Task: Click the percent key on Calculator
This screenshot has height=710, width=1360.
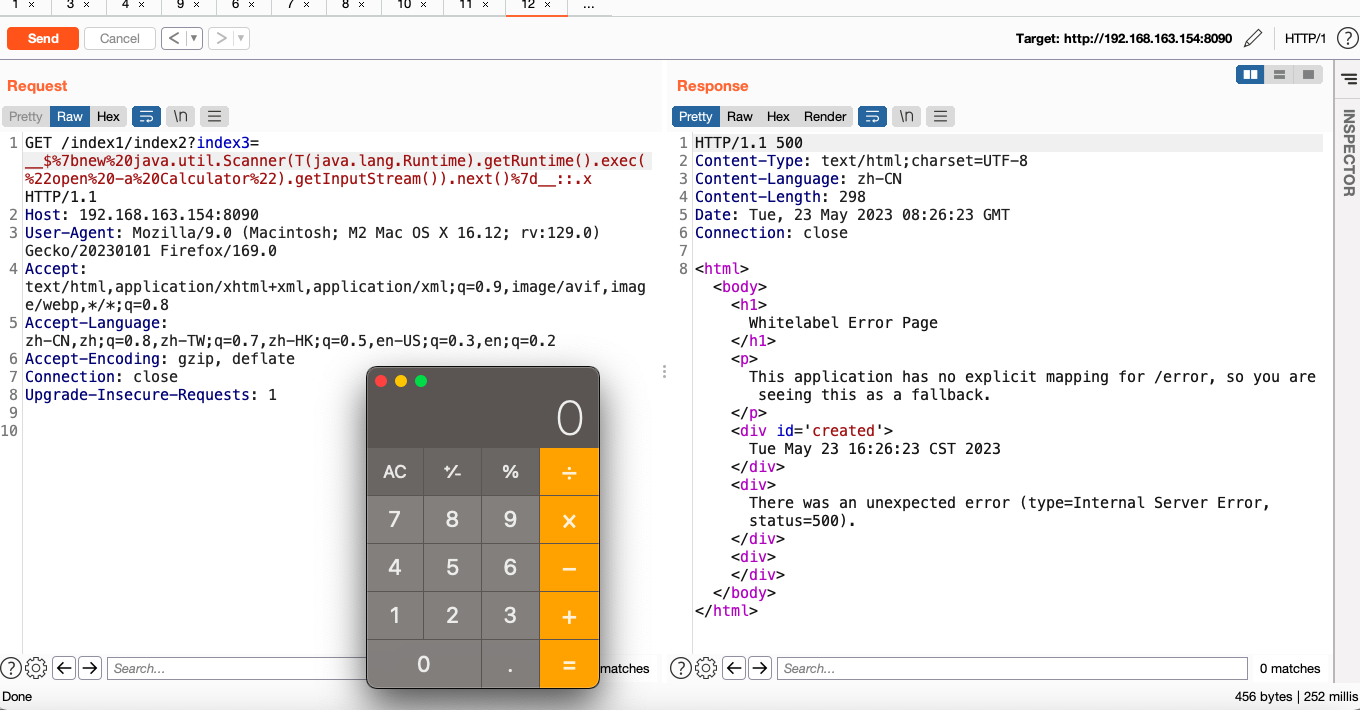Action: pyautogui.click(x=510, y=471)
